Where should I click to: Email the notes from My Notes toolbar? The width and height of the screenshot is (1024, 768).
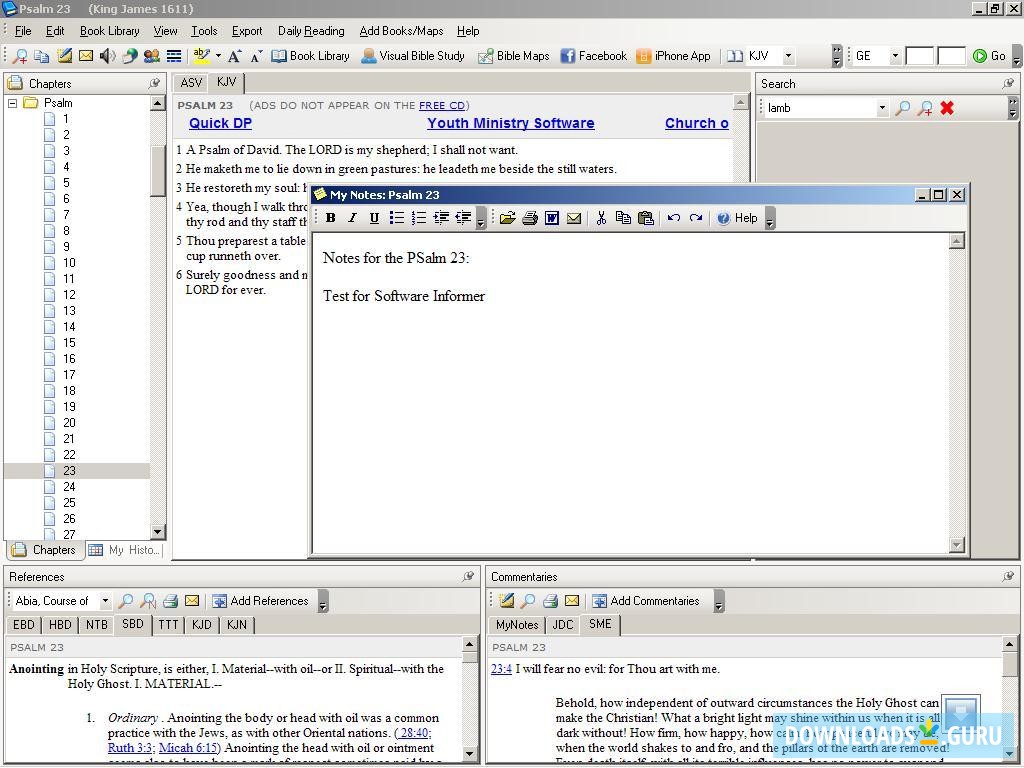pos(573,217)
